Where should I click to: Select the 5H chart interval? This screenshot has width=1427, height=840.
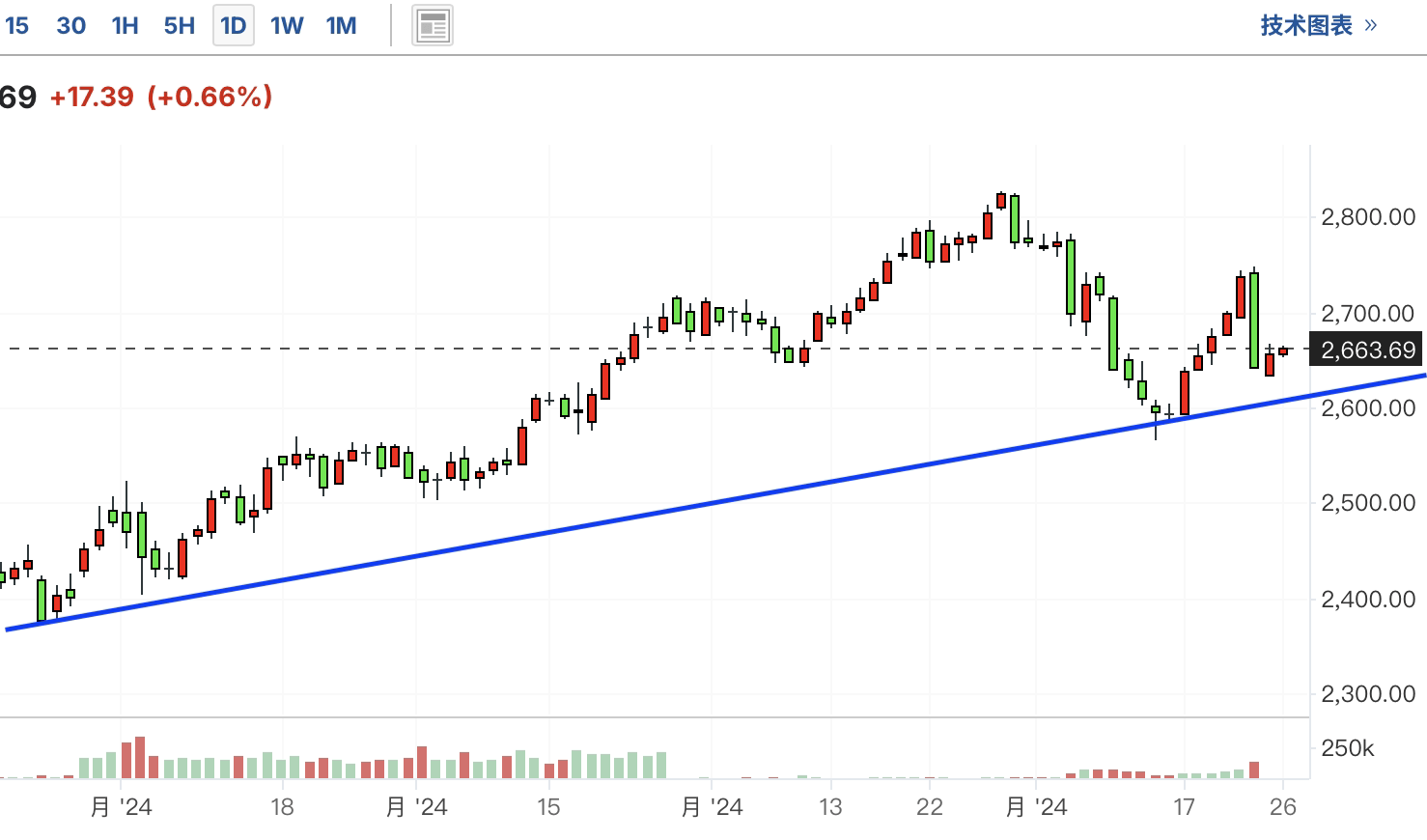[x=179, y=26]
